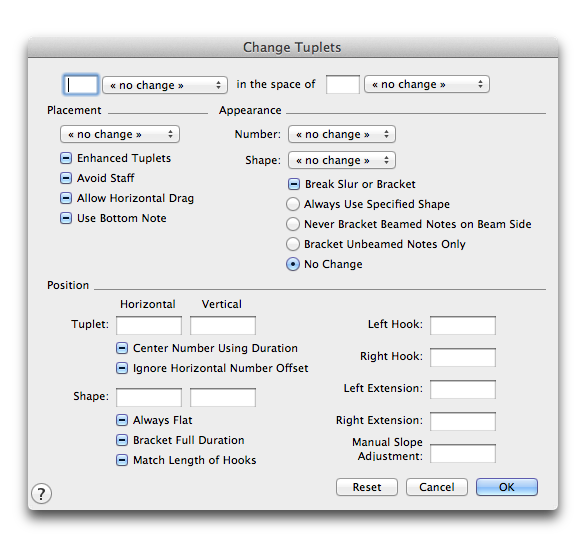The height and width of the screenshot is (546, 586).
Task: Open the Shape appearance dropdown
Action: (342, 160)
